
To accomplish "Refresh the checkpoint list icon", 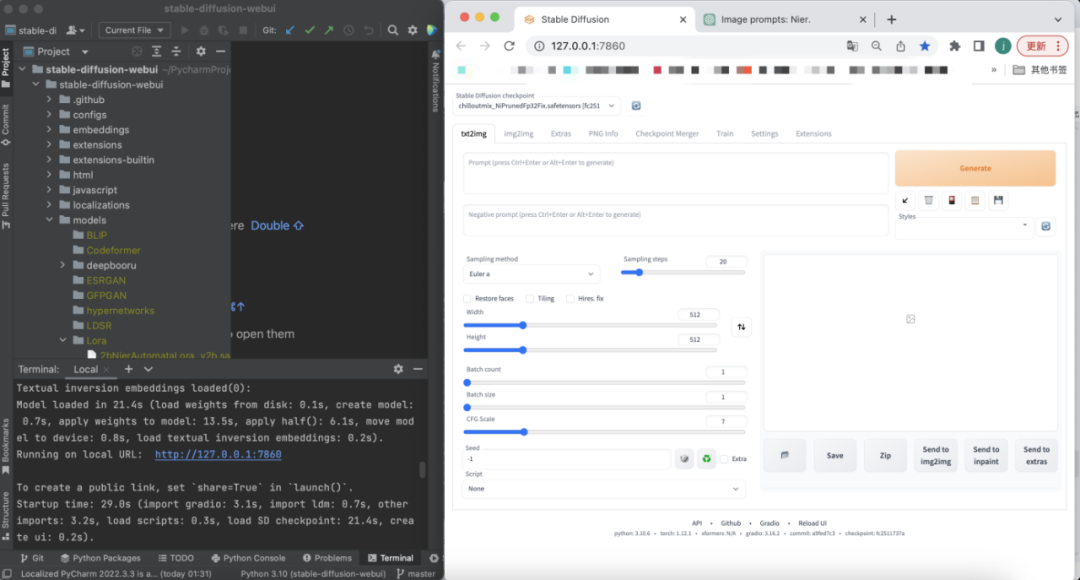I will pos(636,105).
